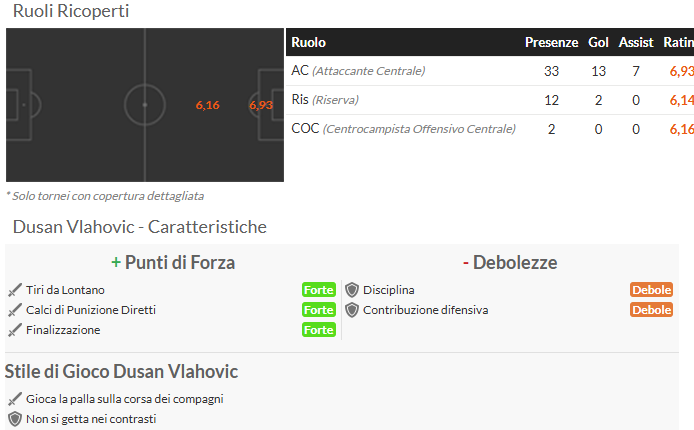Click the sword icon next to Calci di Punizione Diretti

pyautogui.click(x=15, y=310)
